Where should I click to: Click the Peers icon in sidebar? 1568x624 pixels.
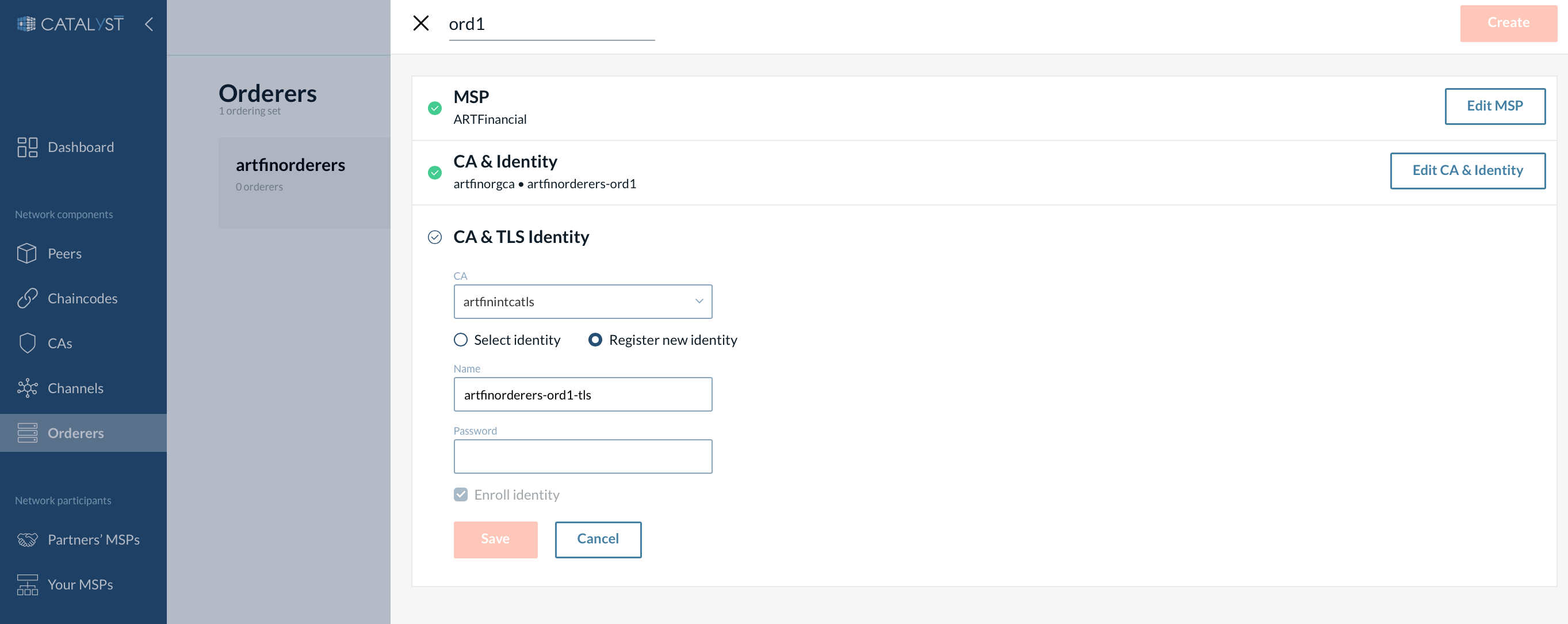pos(26,253)
